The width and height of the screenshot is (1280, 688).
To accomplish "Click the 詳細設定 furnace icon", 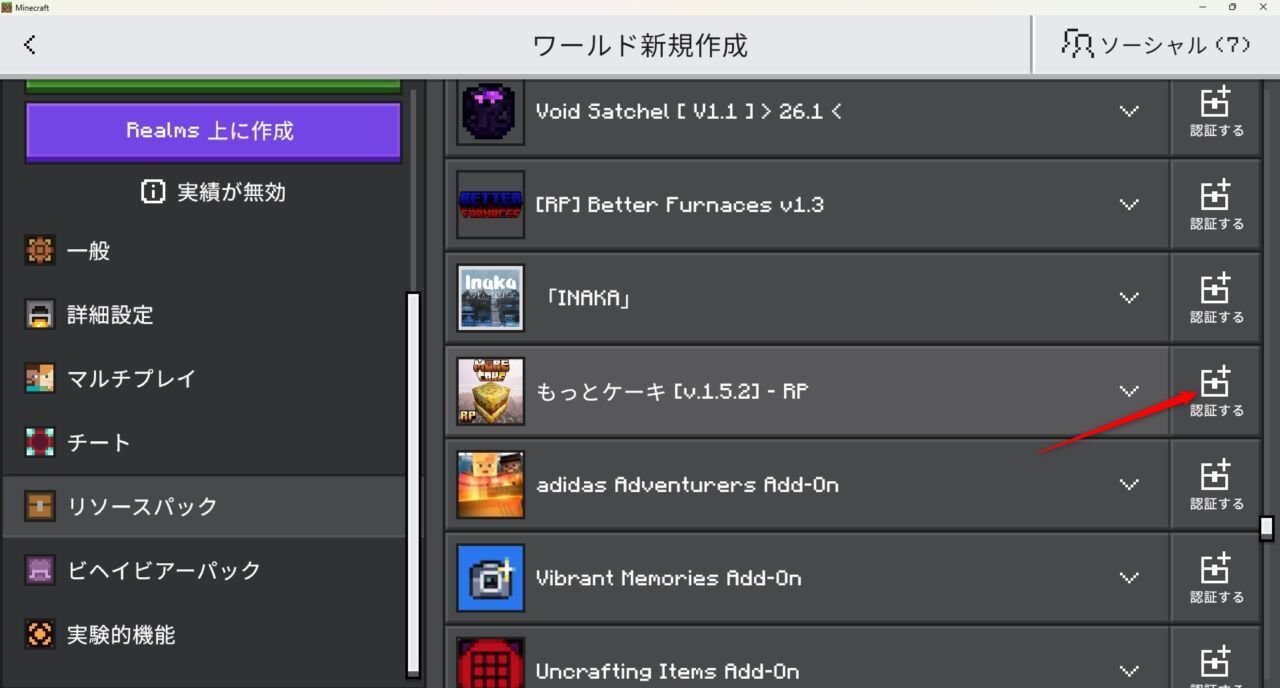I will [40, 315].
